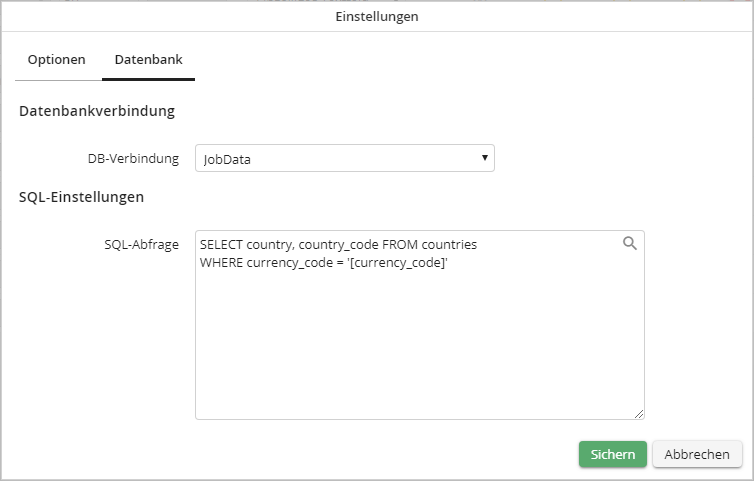
Task: Switch to the Optionen tab
Action: [56, 59]
